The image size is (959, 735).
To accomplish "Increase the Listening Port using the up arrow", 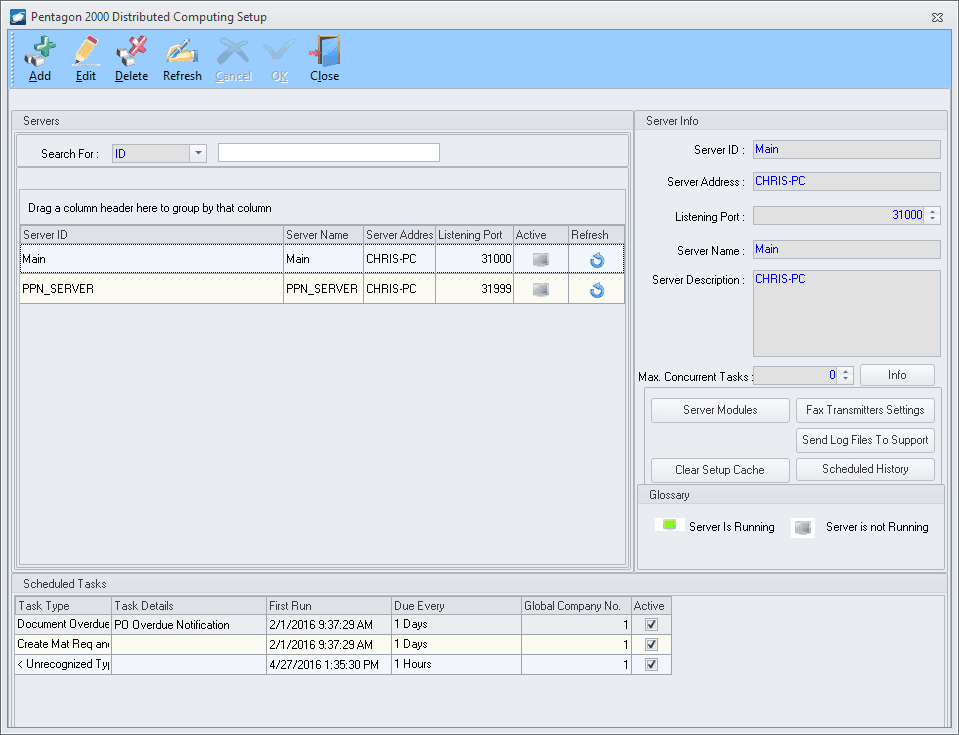I will coord(934,211).
